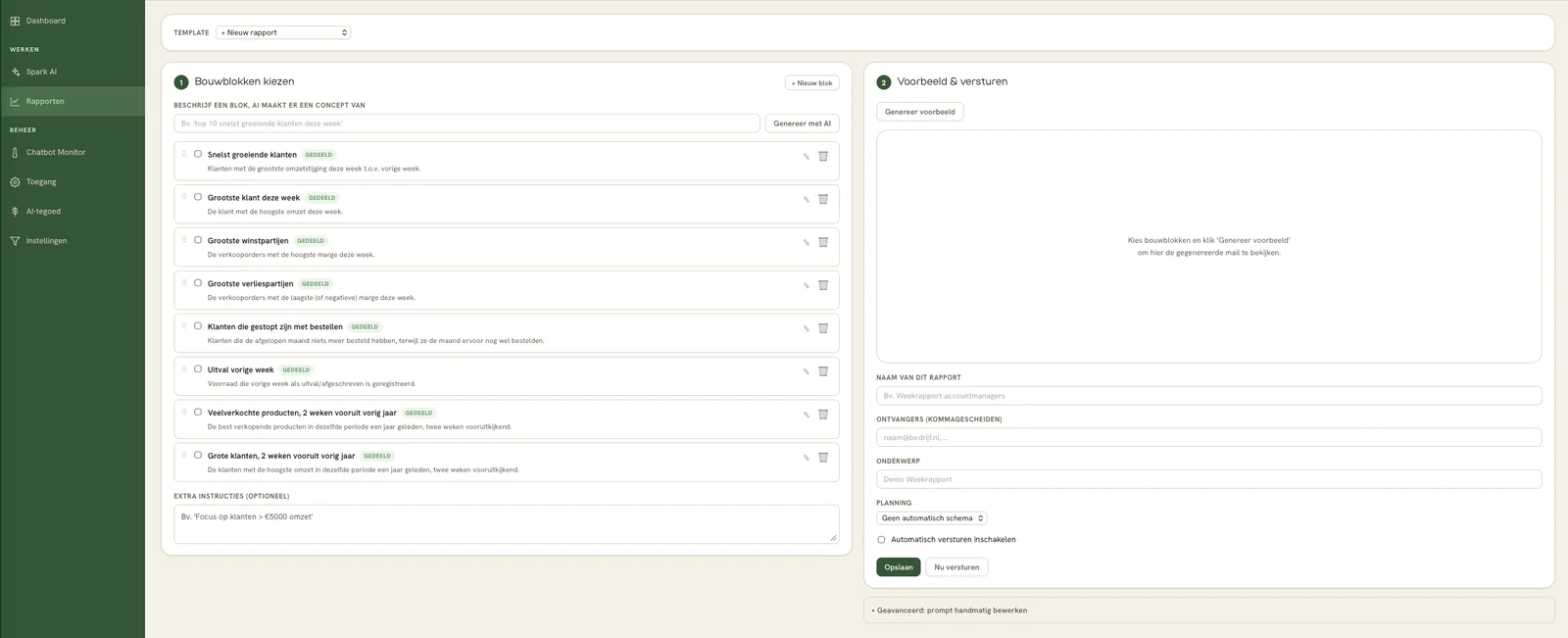Open the Template dropdown
1568x638 pixels.
pyautogui.click(x=283, y=32)
